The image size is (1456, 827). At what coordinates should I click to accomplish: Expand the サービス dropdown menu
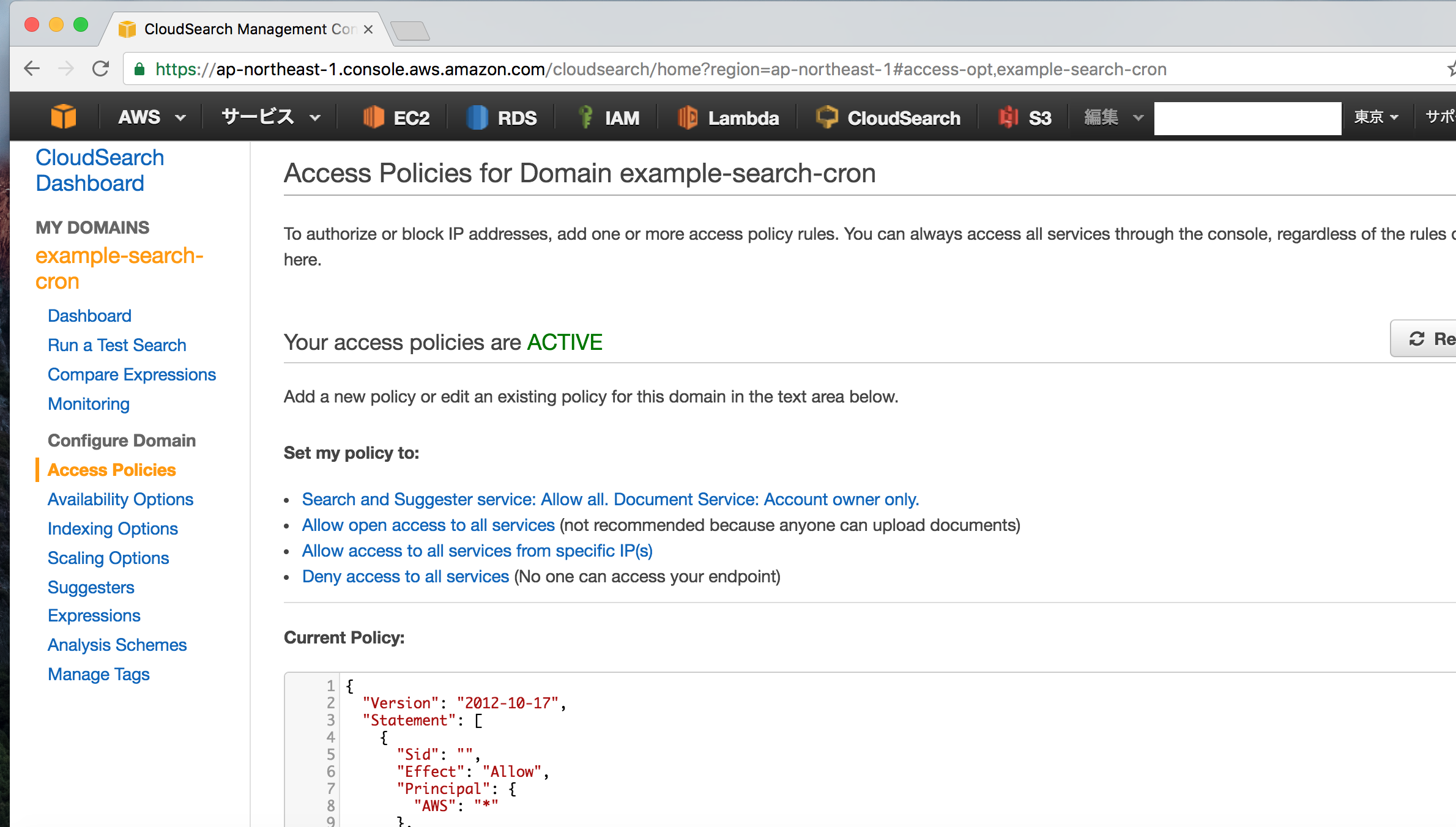click(x=271, y=117)
